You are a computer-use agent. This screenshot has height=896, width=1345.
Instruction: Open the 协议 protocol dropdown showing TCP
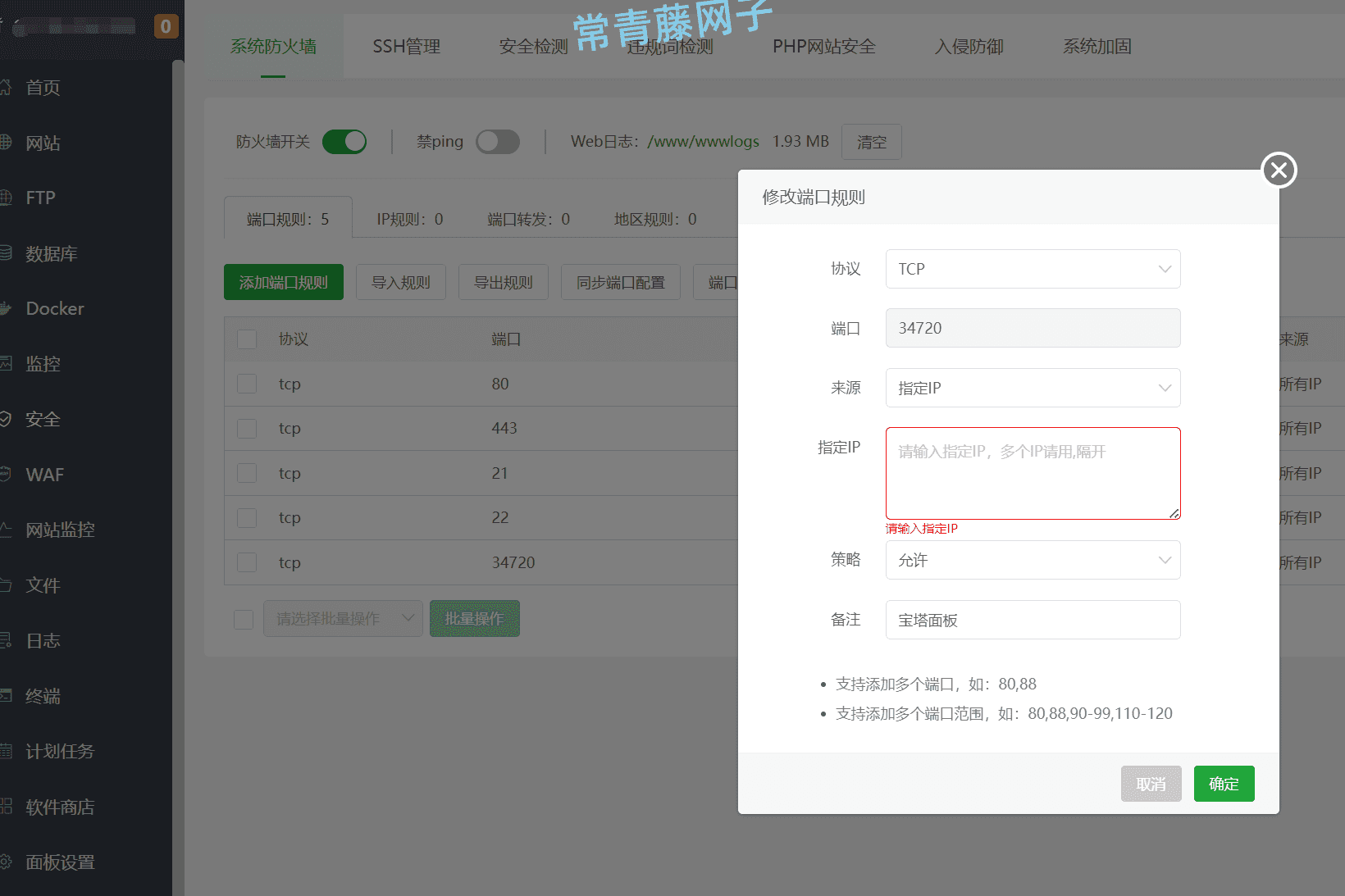click(x=1033, y=268)
